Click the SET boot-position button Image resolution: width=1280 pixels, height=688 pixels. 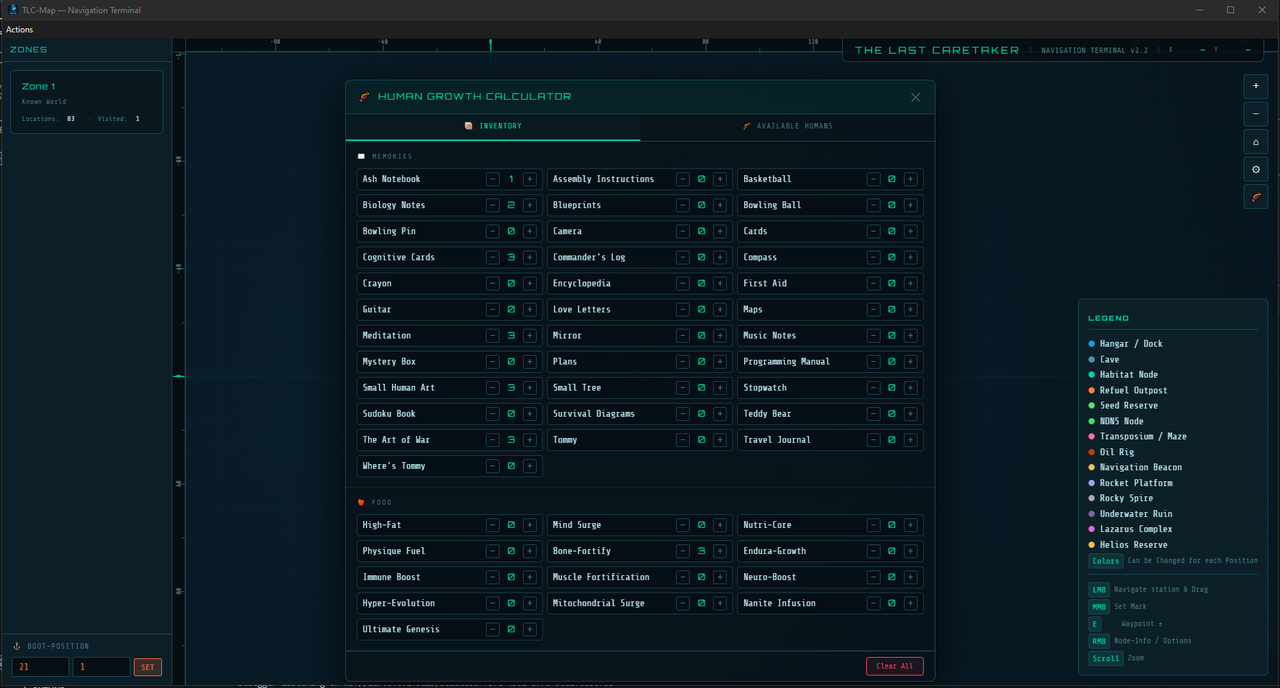[x=148, y=667]
